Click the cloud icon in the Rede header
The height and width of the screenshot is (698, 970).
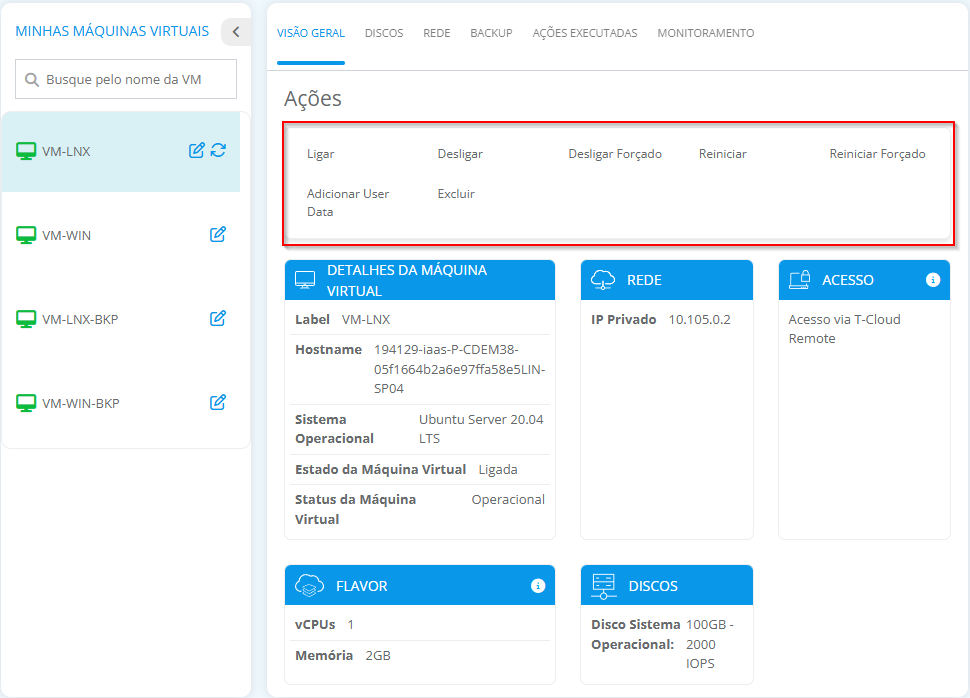point(603,280)
